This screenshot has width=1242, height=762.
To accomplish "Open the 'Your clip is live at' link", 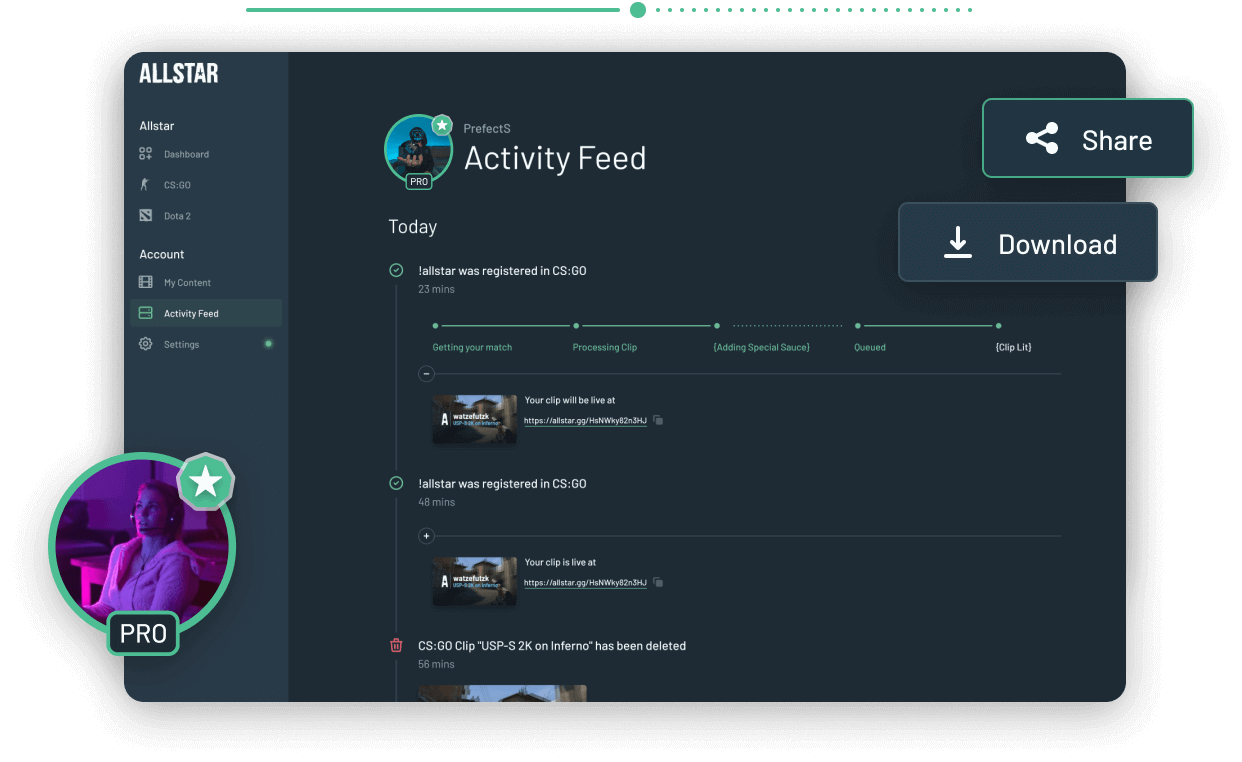I will [585, 583].
